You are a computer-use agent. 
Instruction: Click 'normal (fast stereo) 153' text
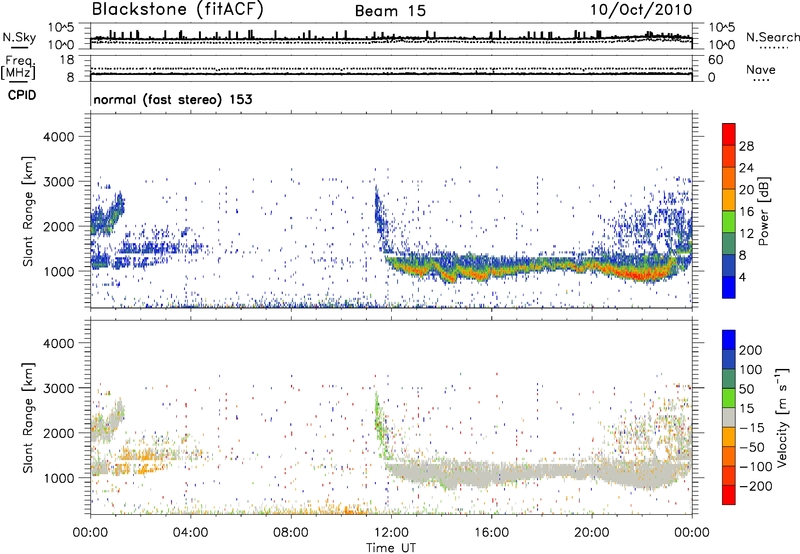click(x=173, y=99)
